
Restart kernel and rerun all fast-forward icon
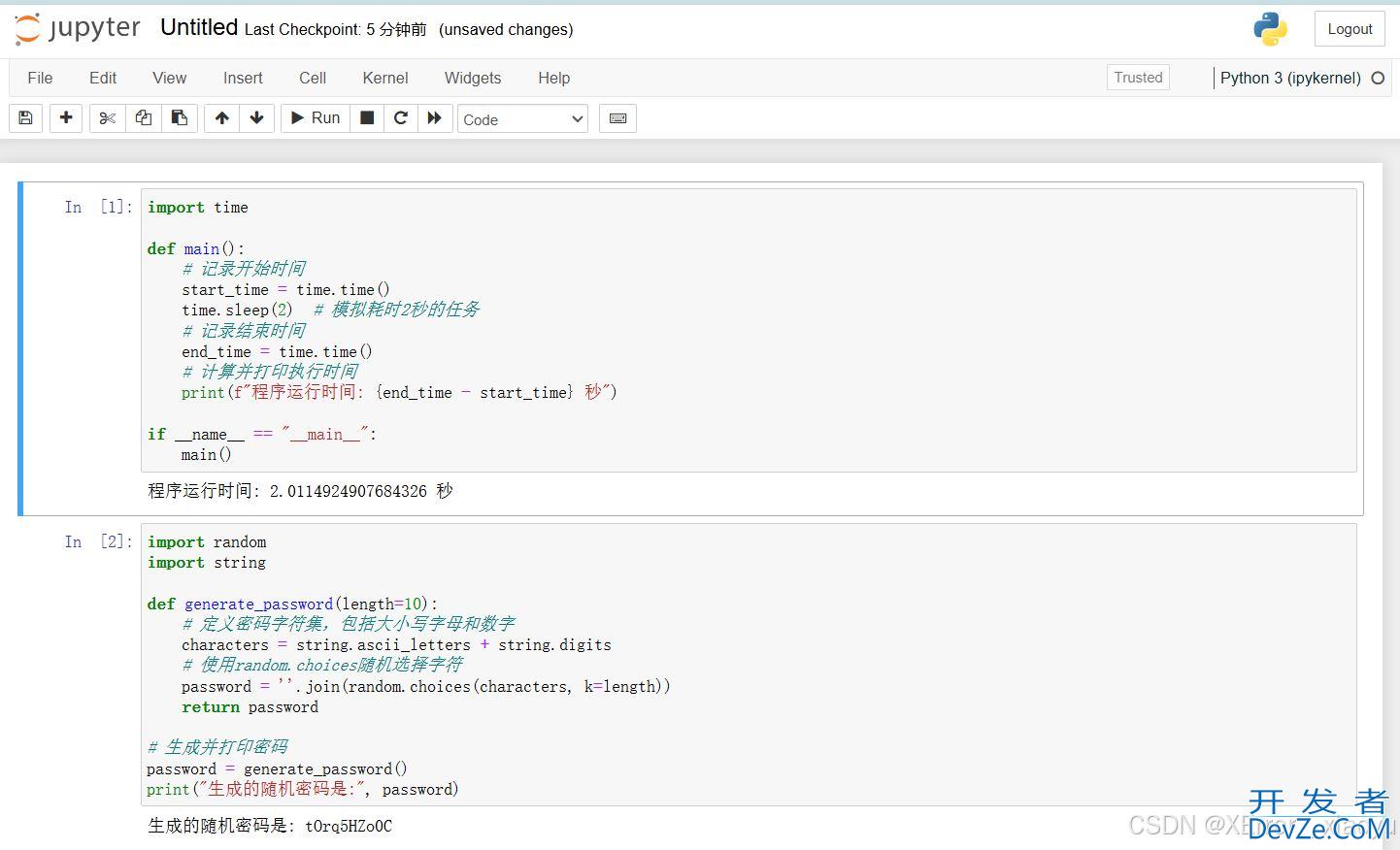tap(435, 118)
